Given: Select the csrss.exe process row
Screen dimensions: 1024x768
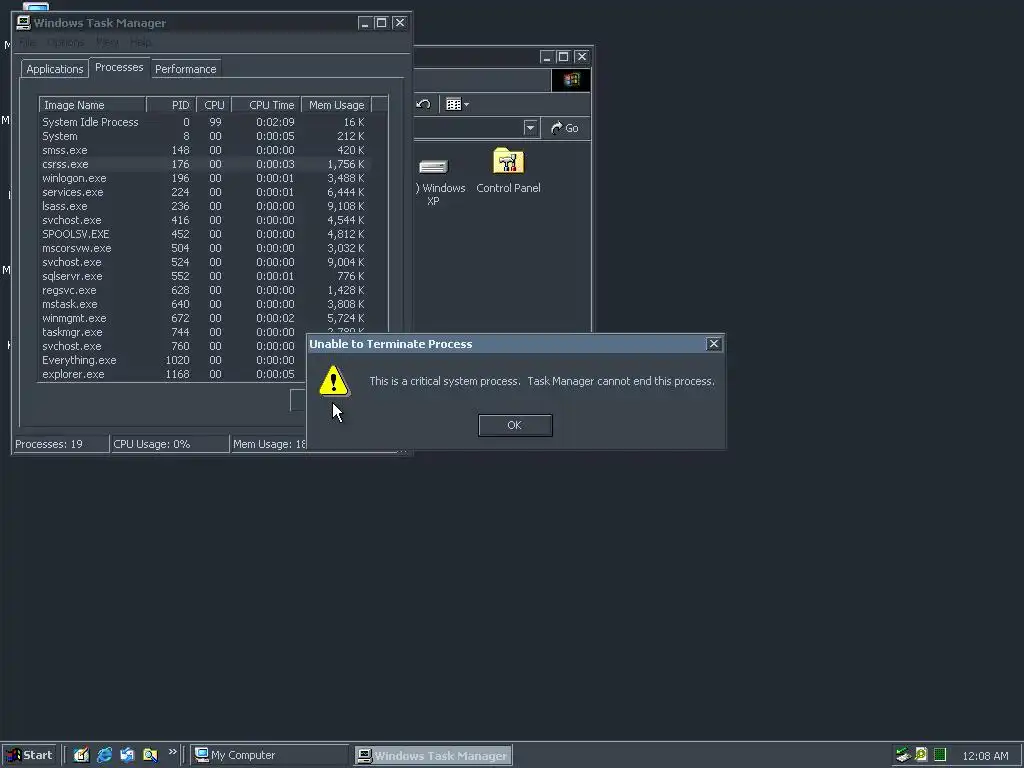Looking at the screenshot, I should [204, 164].
